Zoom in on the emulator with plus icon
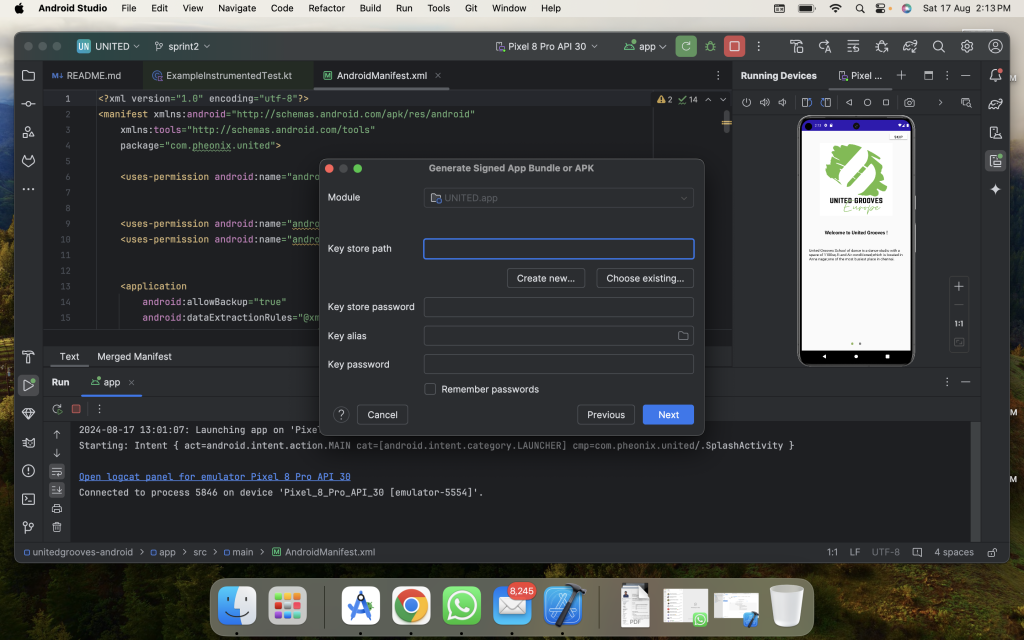Image resolution: width=1024 pixels, height=640 pixels. click(959, 286)
